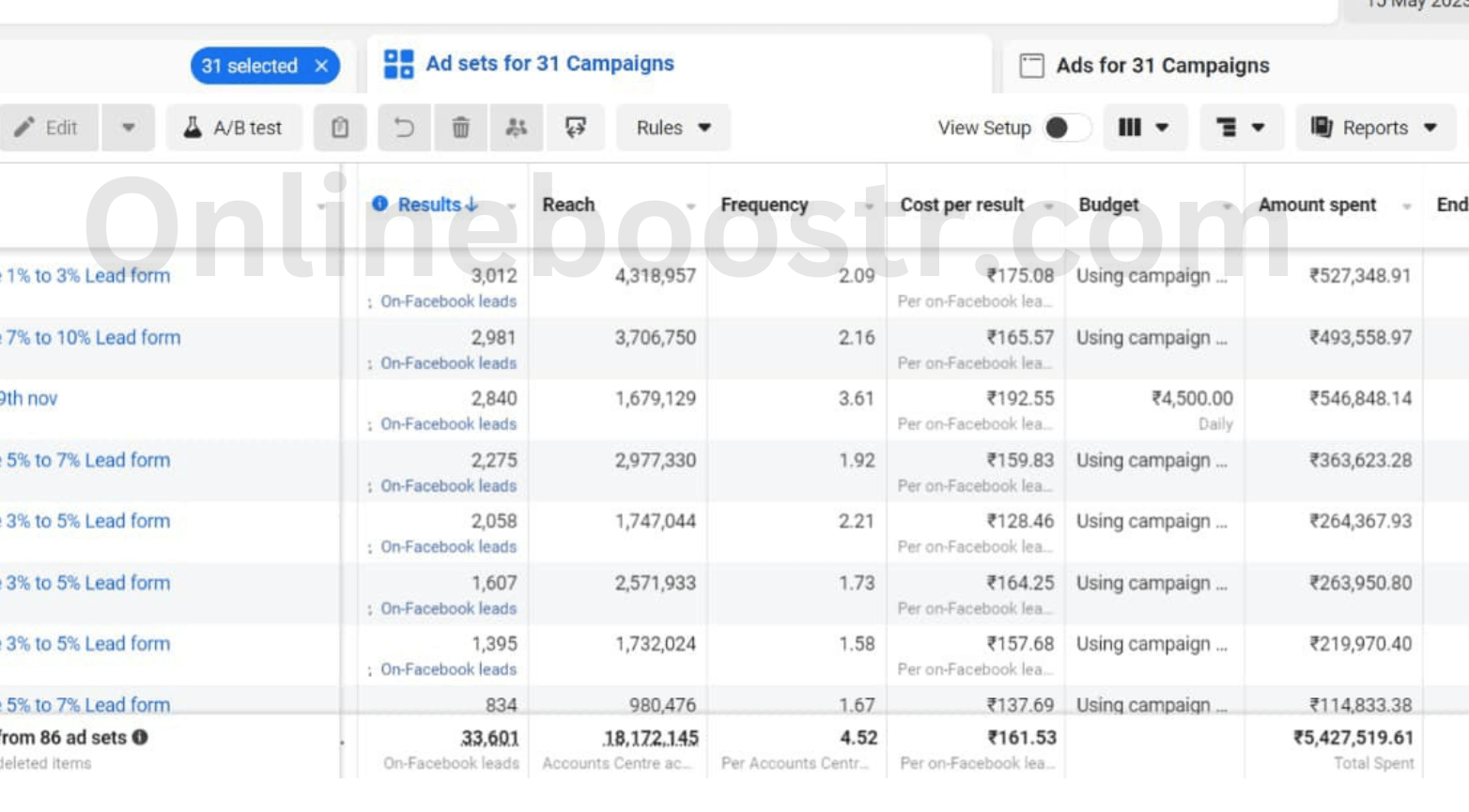Remove the 31 selected filter chip
The width and height of the screenshot is (1469, 812).
[321, 66]
